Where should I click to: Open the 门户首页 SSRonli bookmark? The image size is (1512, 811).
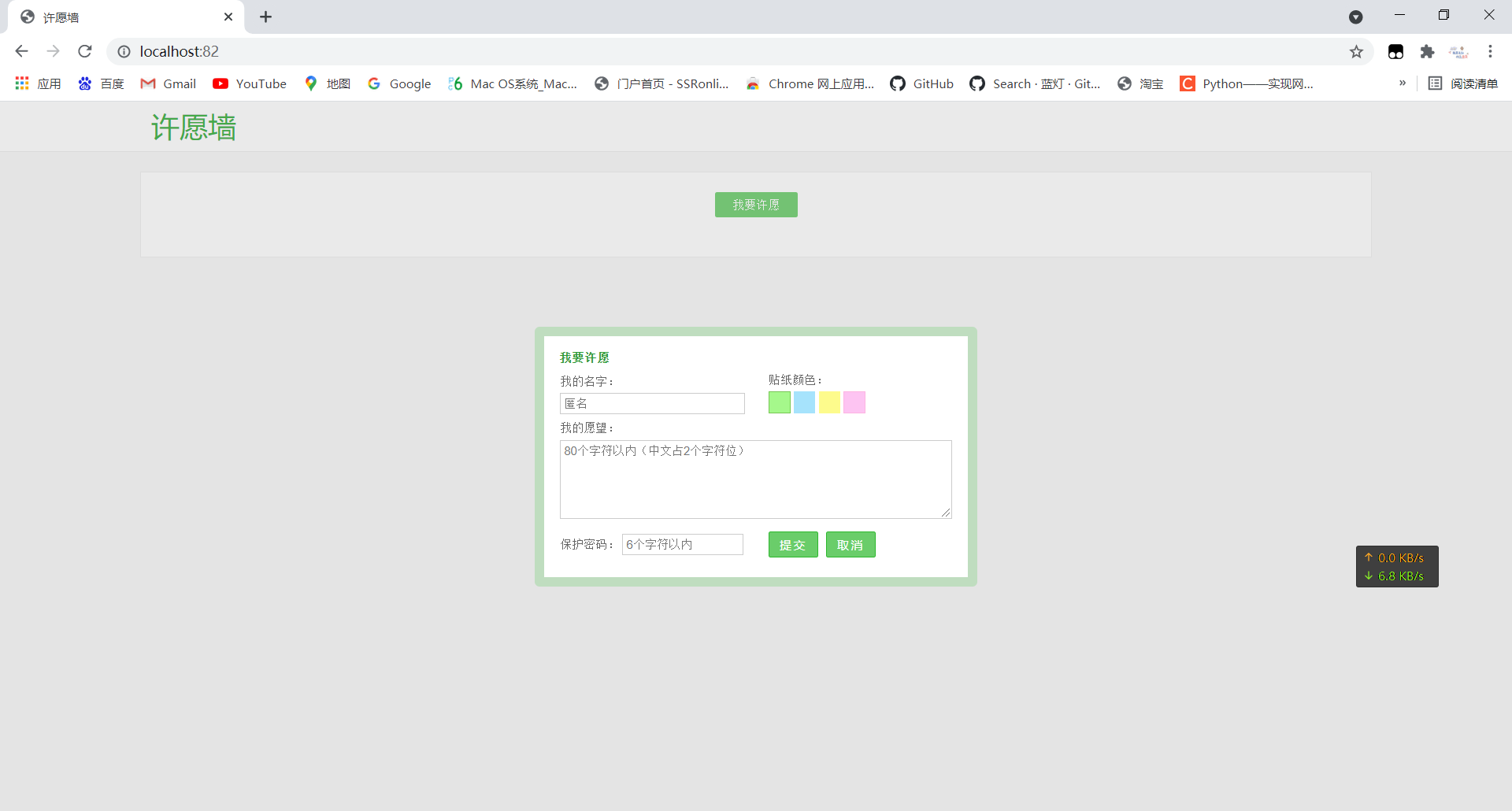click(x=662, y=83)
